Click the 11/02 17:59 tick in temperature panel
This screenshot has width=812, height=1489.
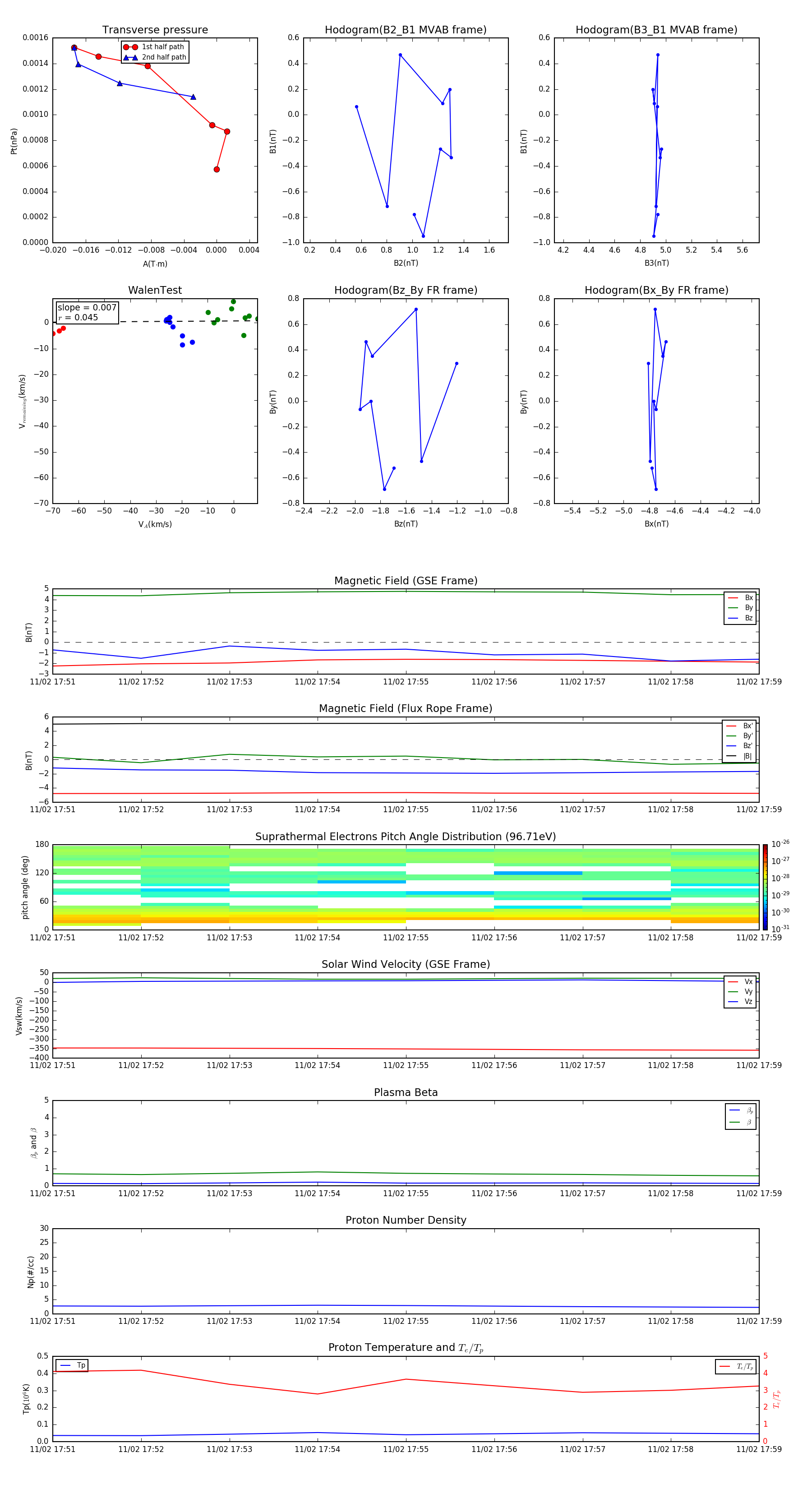(759, 1449)
